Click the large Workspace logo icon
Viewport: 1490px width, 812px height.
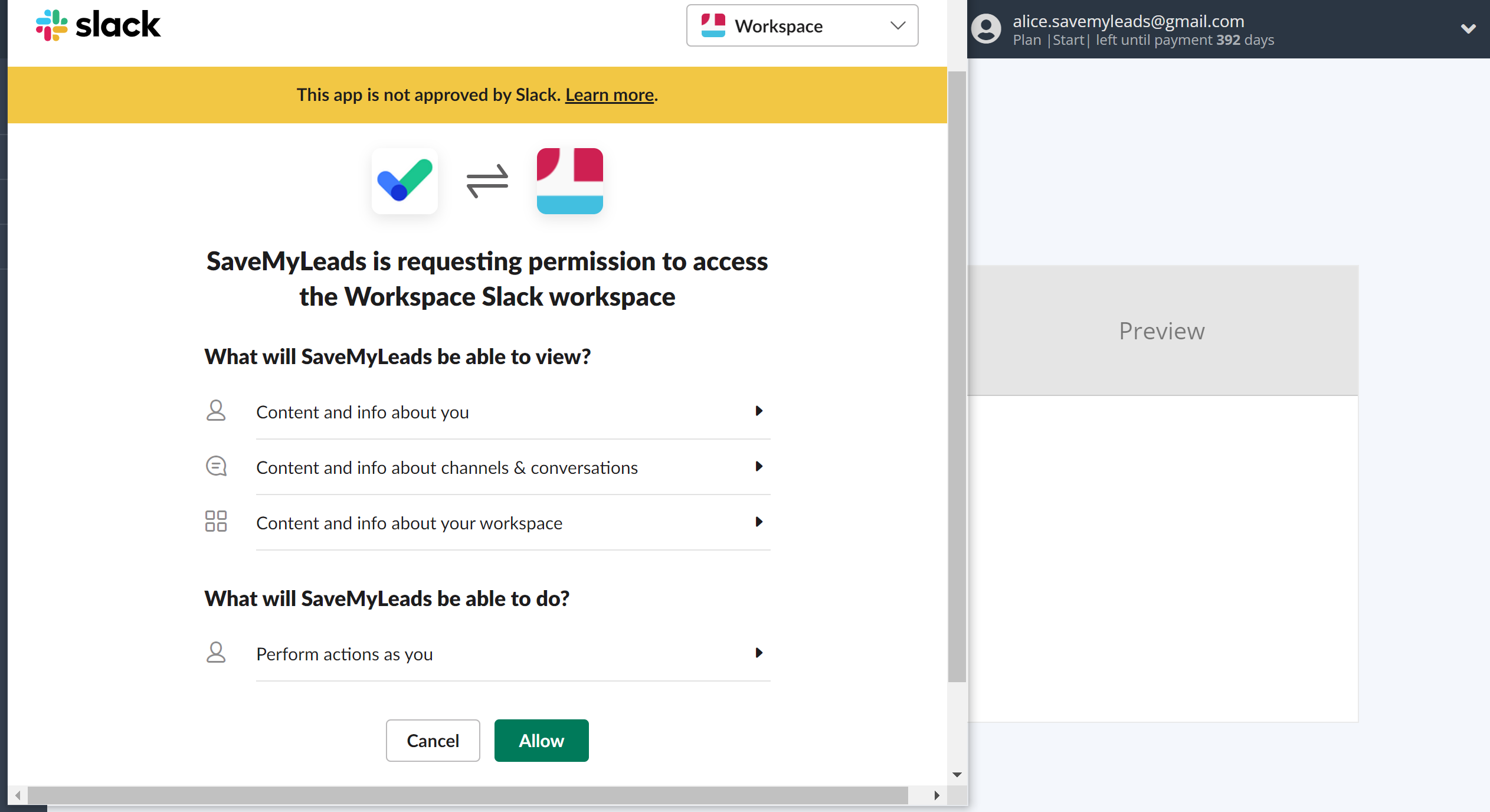[569, 181]
